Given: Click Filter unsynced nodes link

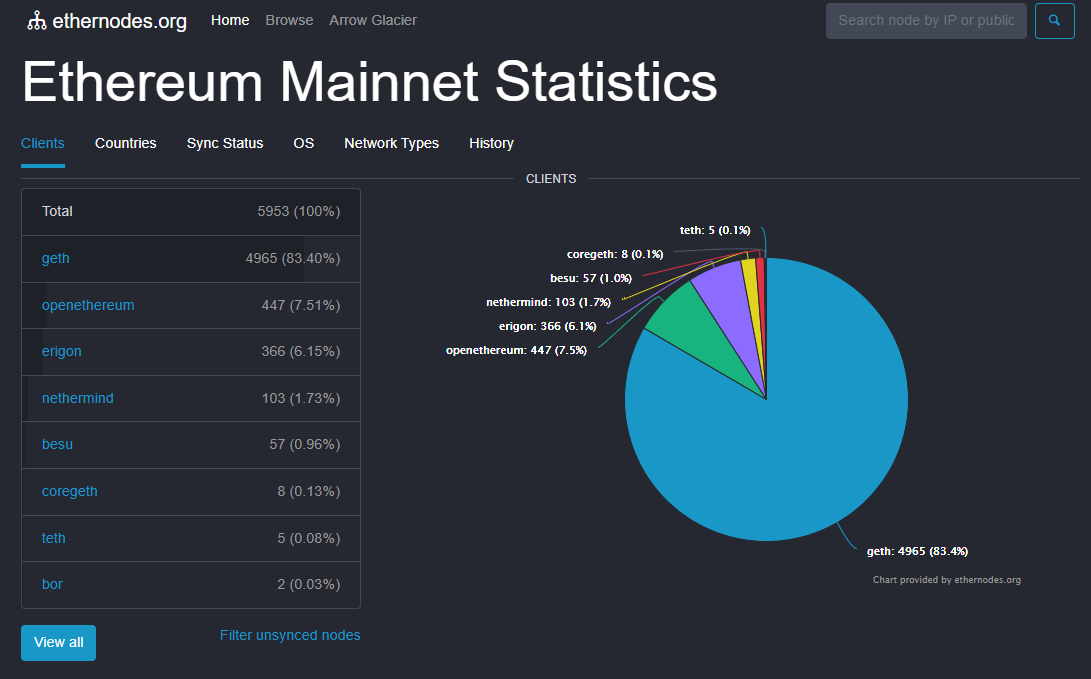Looking at the screenshot, I should click(290, 635).
